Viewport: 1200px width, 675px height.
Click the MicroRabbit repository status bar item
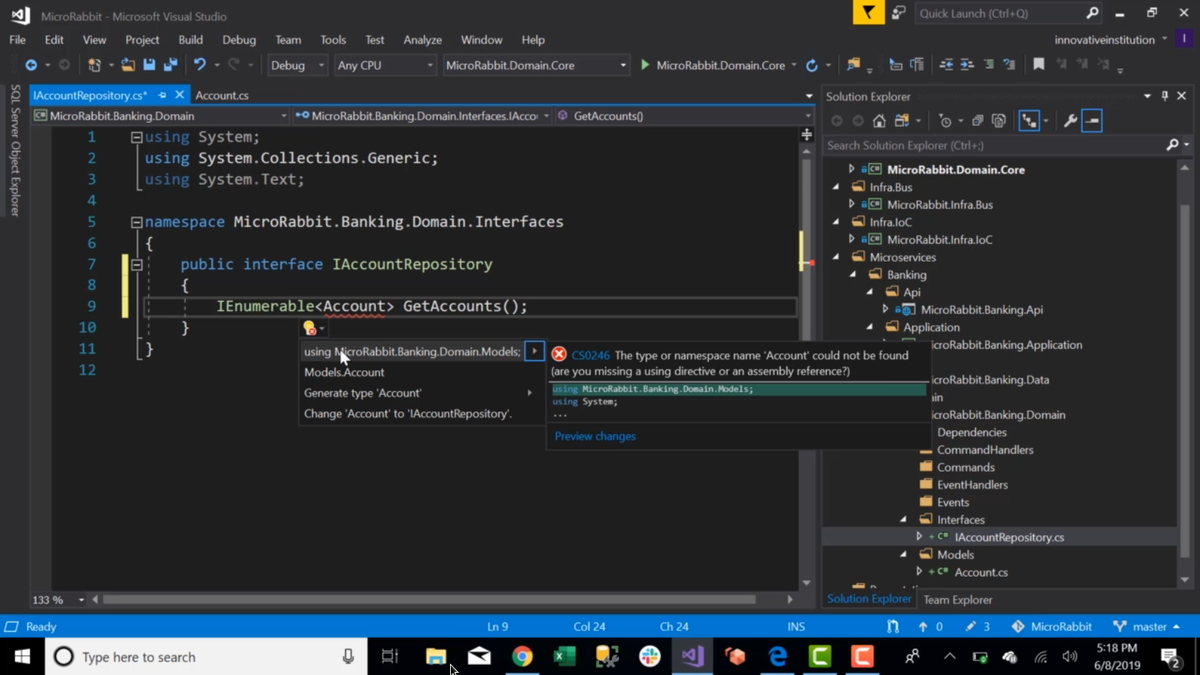click(x=1051, y=627)
